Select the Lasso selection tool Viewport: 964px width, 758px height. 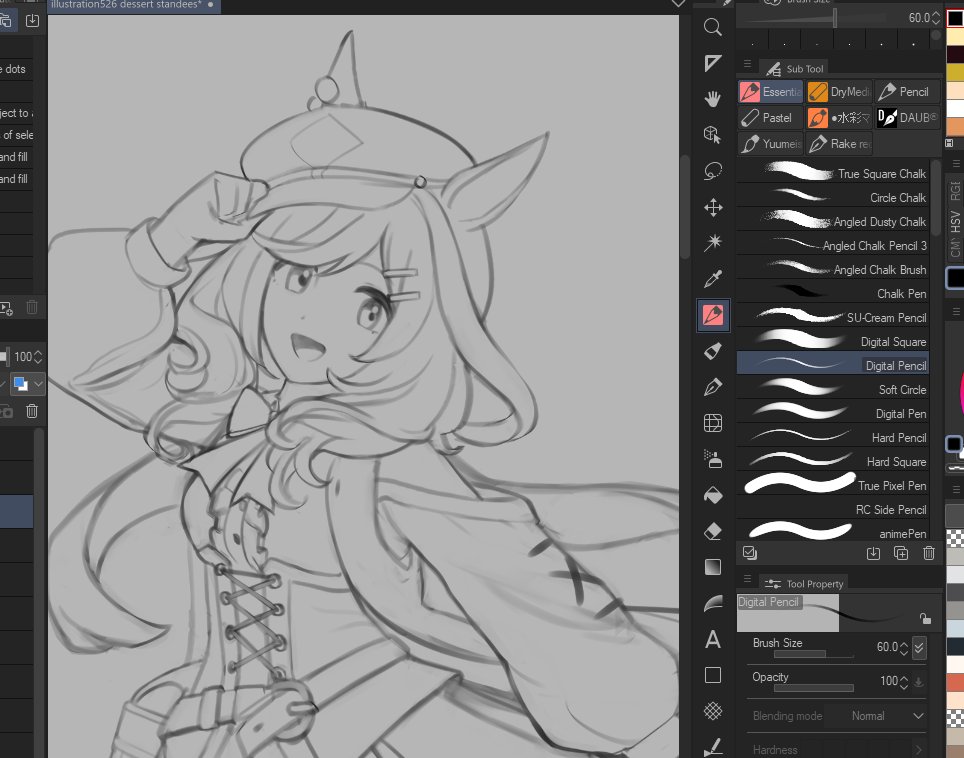(x=713, y=171)
